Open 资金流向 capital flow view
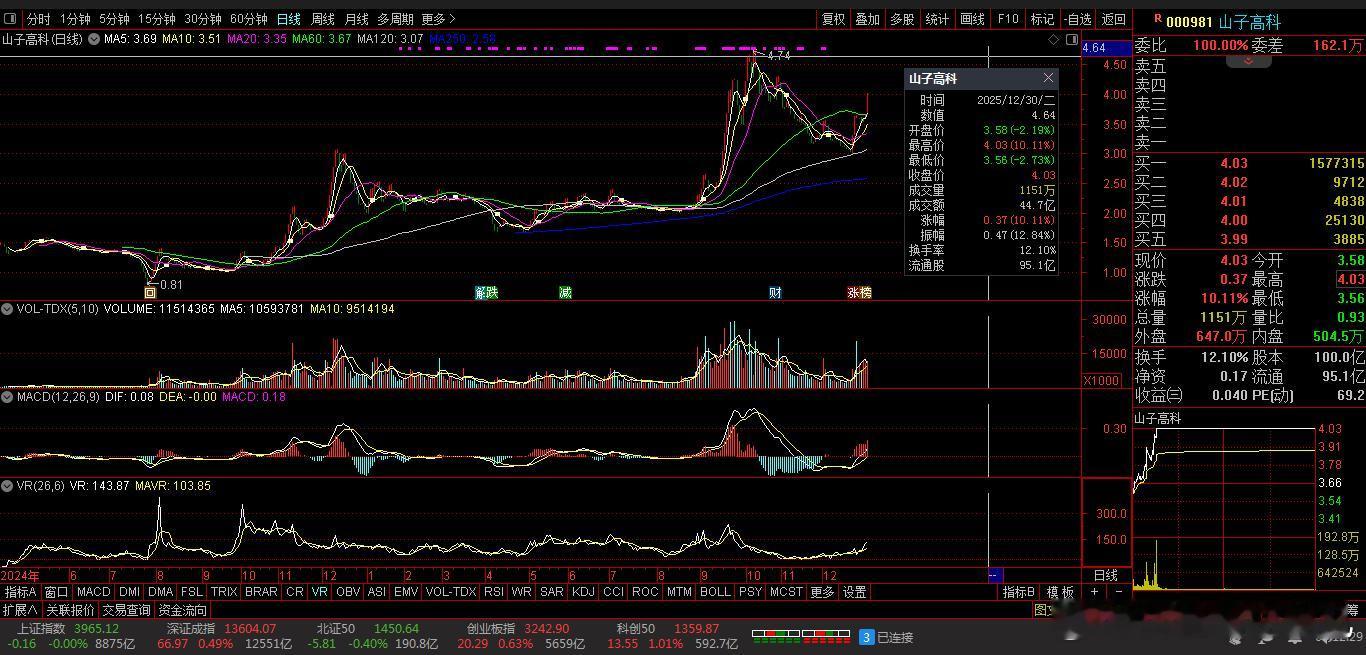The image size is (1366, 655). point(182,610)
